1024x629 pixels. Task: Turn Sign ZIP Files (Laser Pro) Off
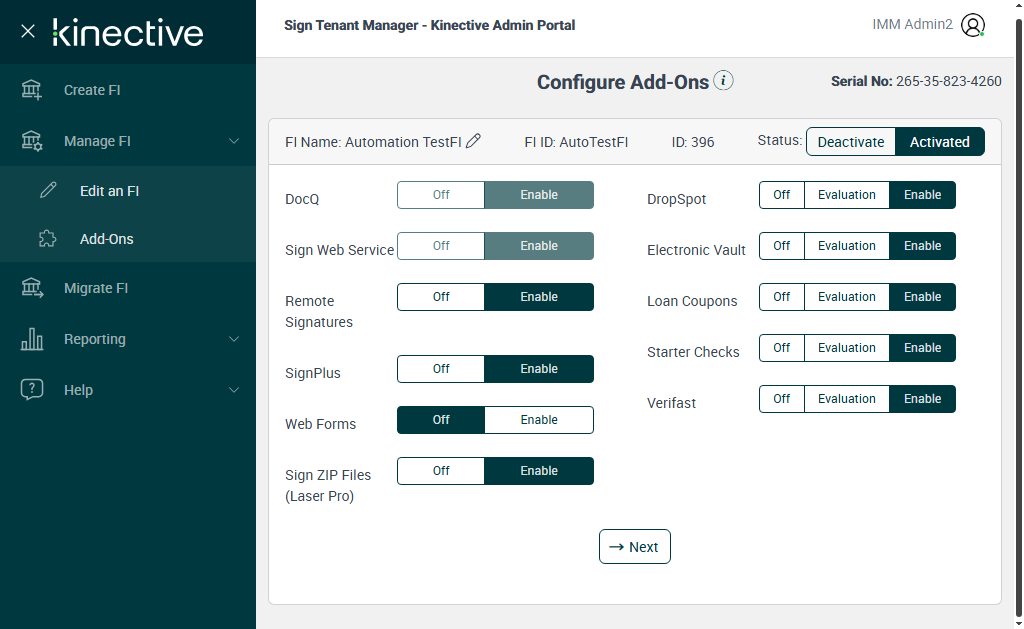(441, 470)
